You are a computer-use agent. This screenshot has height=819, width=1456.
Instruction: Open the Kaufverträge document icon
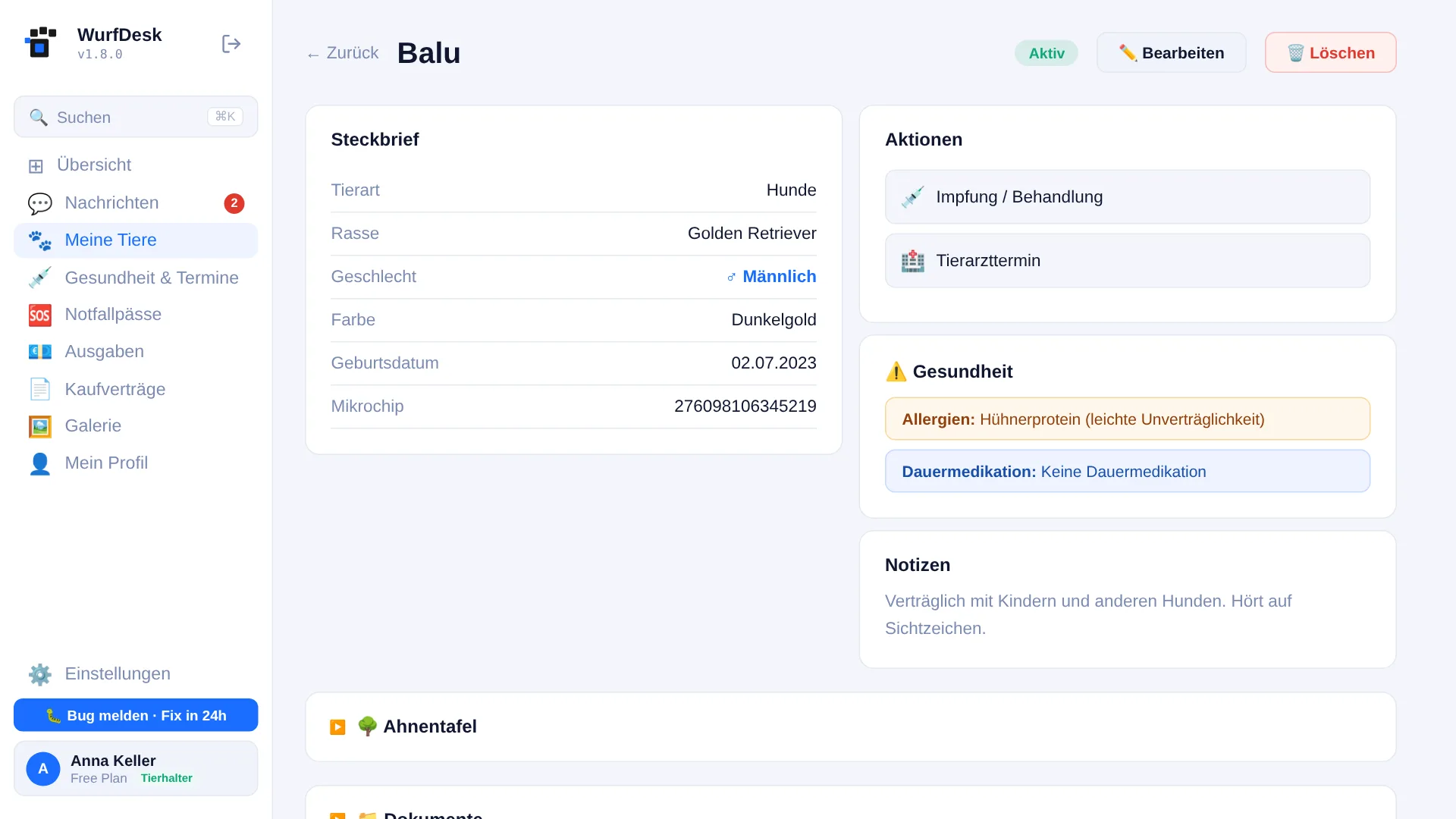pos(39,389)
